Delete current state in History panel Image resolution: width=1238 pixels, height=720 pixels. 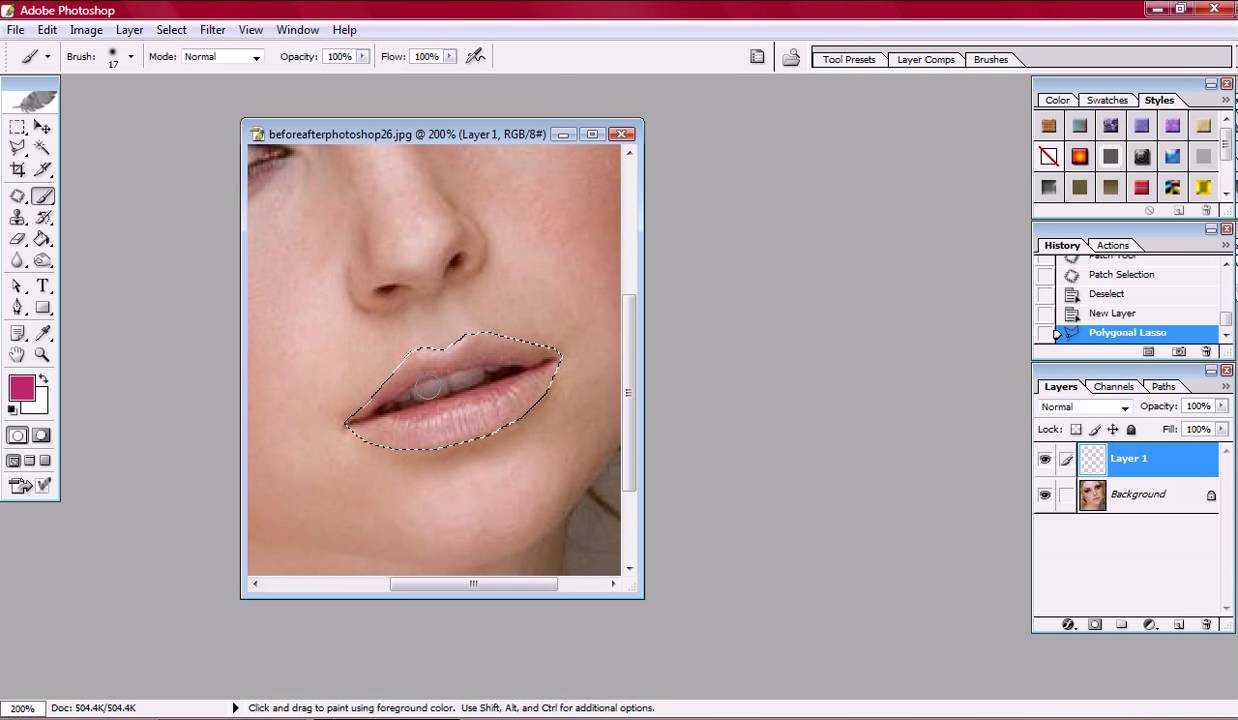tap(1206, 352)
